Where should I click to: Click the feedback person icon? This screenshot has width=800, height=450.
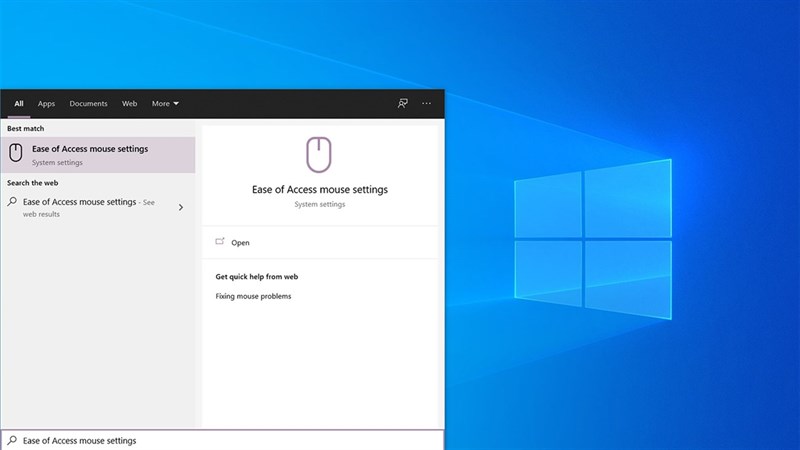(403, 104)
